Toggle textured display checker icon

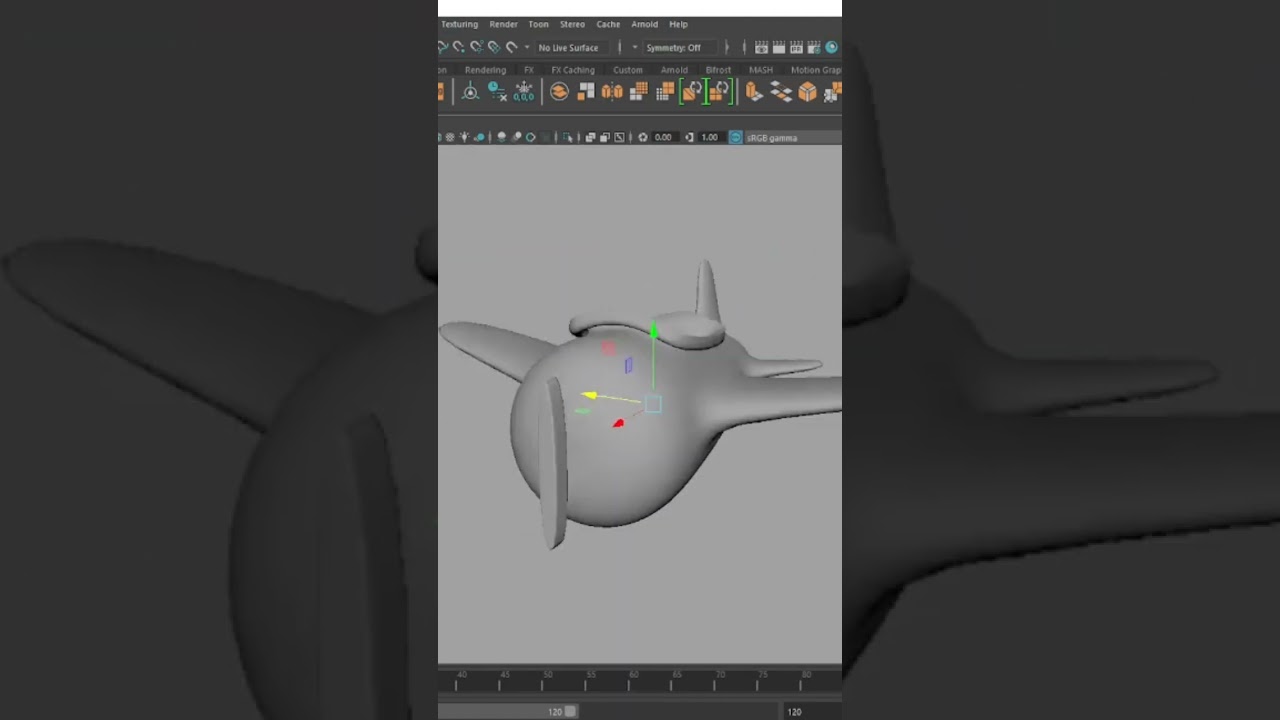coord(450,137)
